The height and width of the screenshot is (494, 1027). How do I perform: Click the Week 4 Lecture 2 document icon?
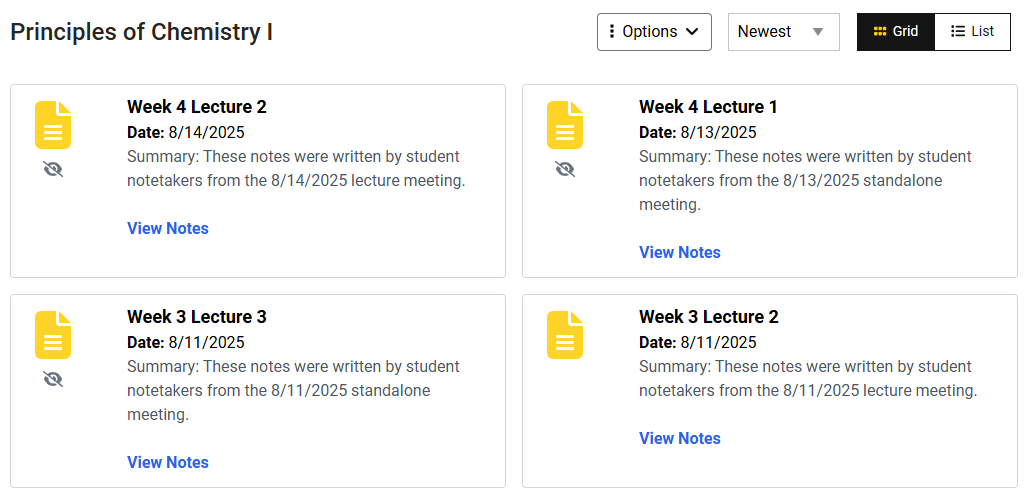pyautogui.click(x=53, y=125)
